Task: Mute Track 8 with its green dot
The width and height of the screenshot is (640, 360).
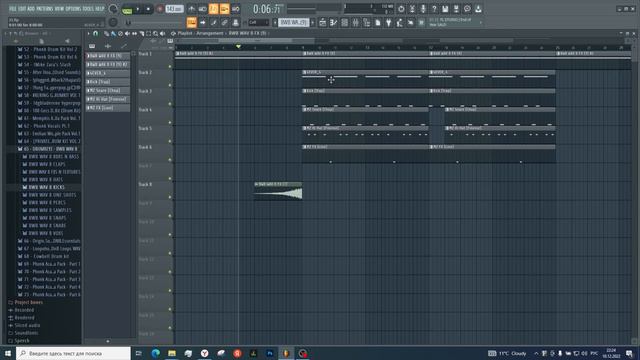Action: 170,197
